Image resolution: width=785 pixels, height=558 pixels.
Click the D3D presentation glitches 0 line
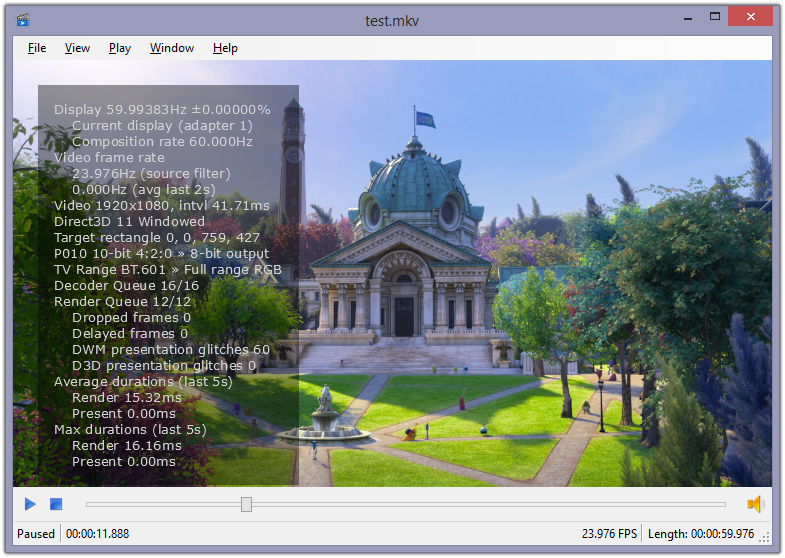(164, 366)
